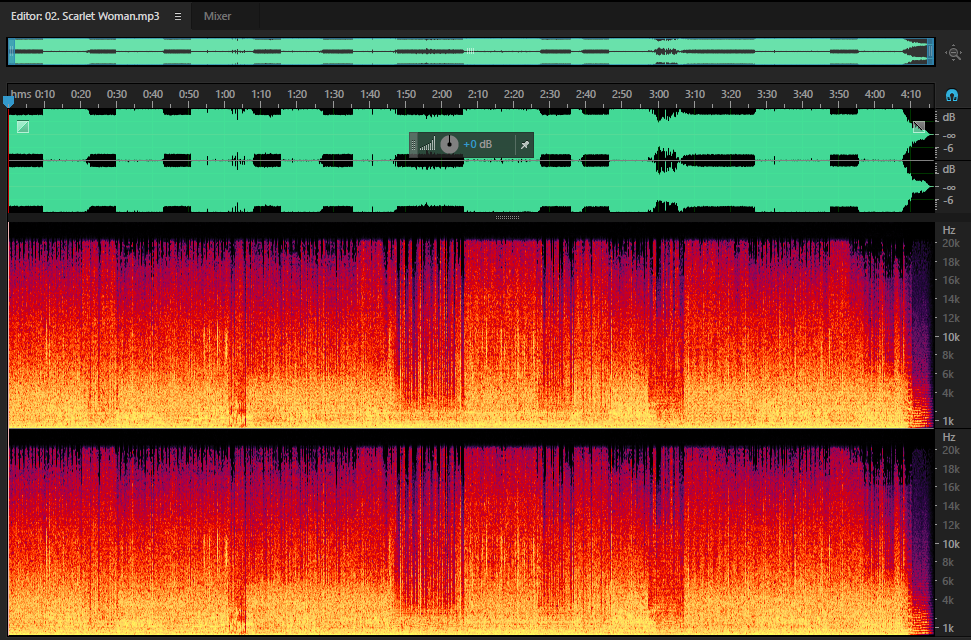Viewport: 971px width, 640px height.
Task: Grab the HUD drag grip handle
Action: point(414,145)
